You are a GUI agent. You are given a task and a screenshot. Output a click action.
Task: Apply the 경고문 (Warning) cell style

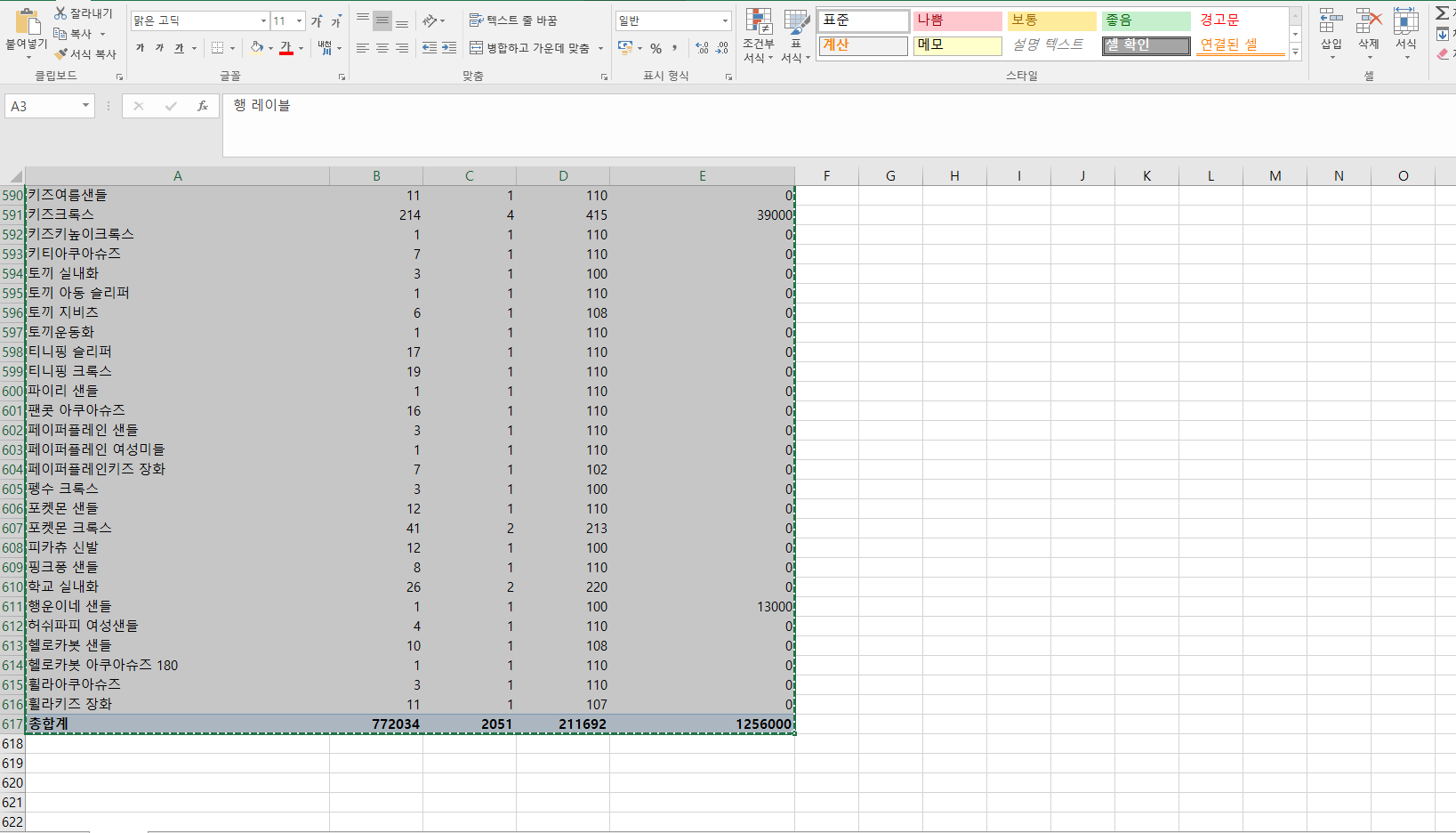(1240, 20)
